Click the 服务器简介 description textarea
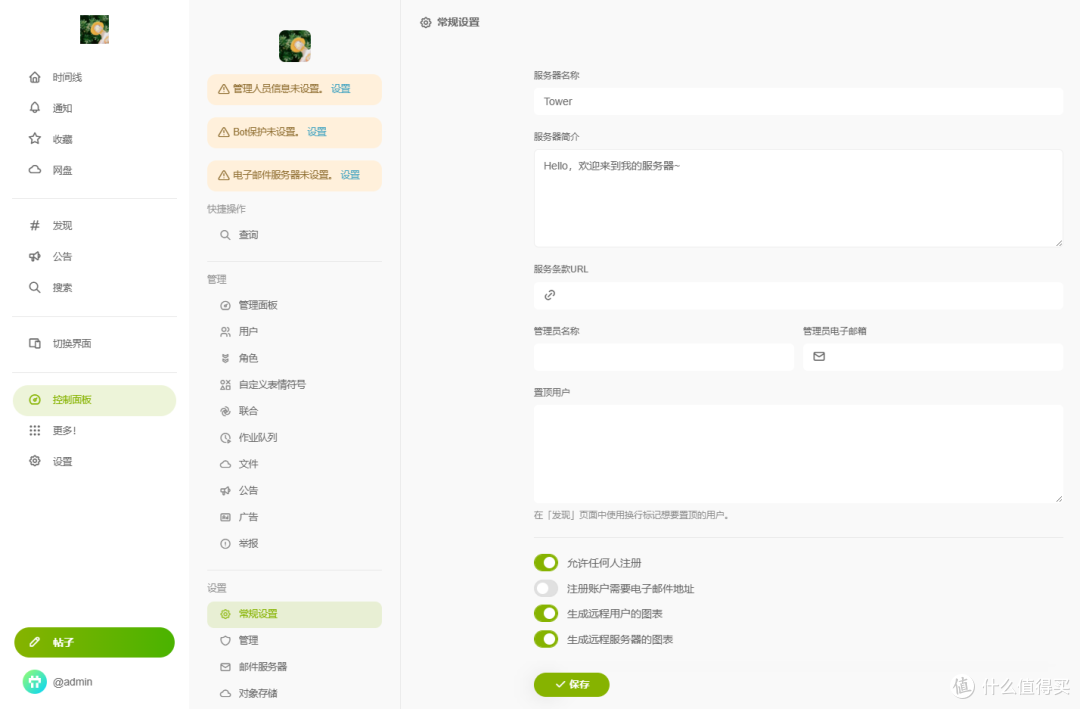Screen dimensions: 1080x709 (798, 198)
